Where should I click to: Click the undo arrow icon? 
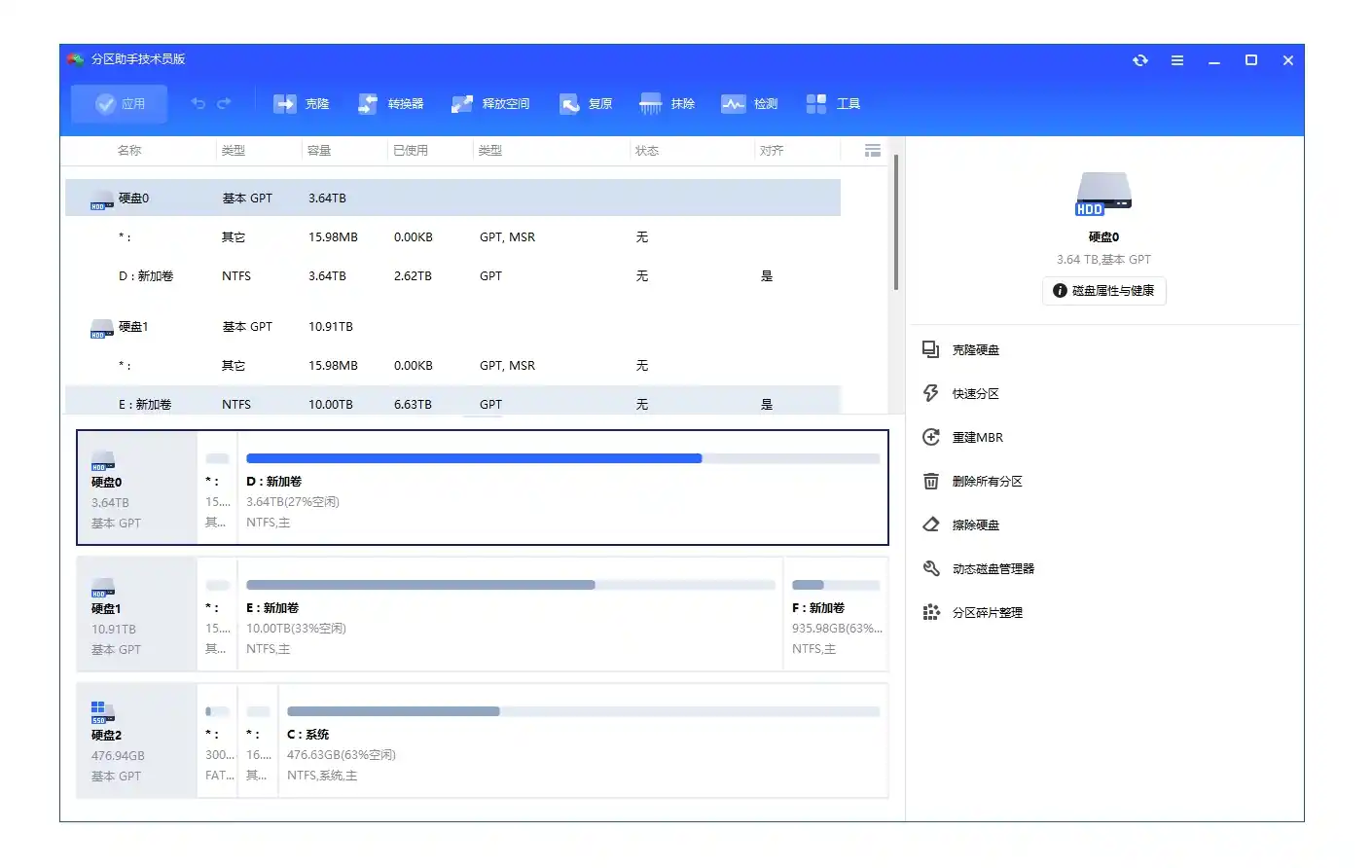pos(198,103)
